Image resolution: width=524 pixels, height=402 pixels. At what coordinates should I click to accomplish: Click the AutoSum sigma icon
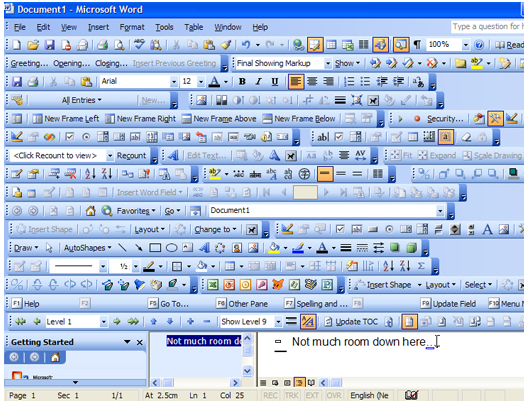point(421,266)
